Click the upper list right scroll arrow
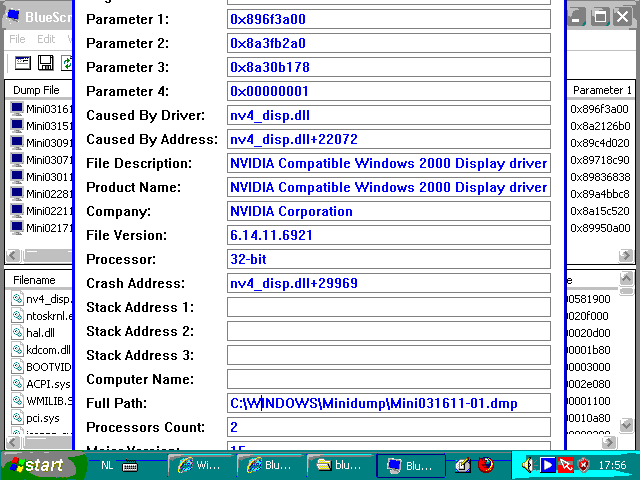This screenshot has height=480, width=640. click(x=626, y=256)
